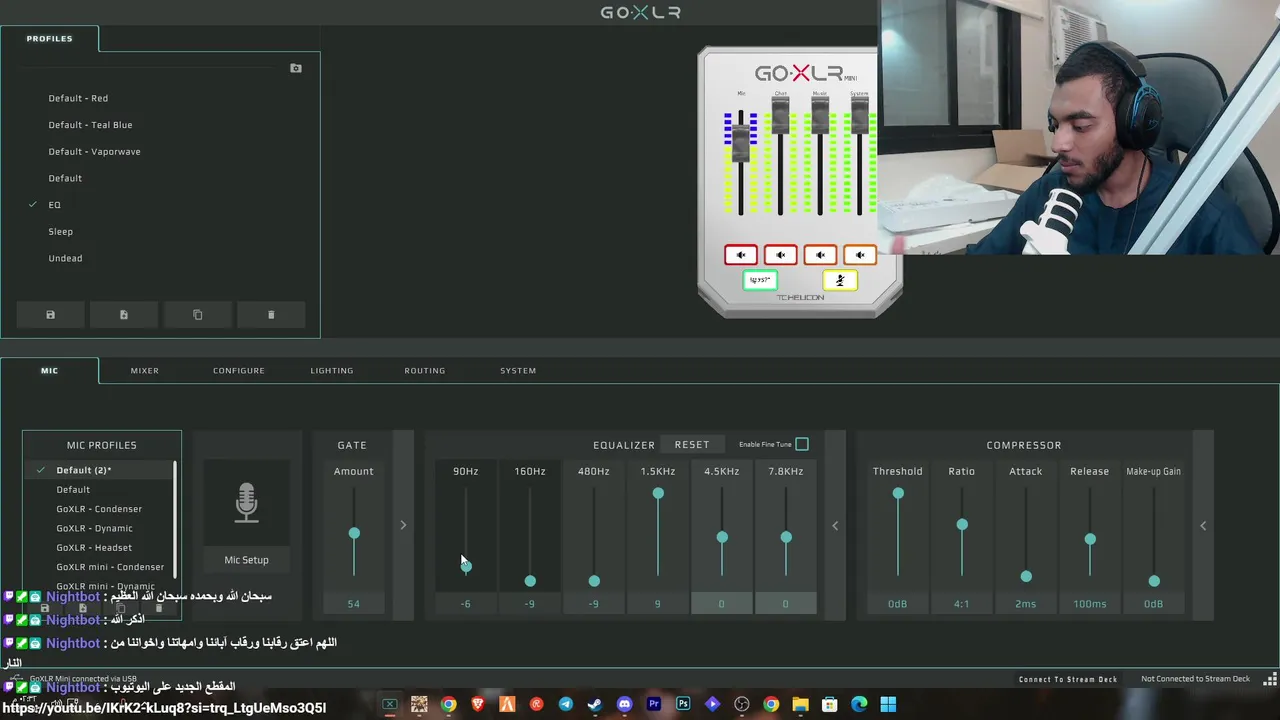Open Microsoft Store from the taskbar
This screenshot has height=720, width=1280.
pyautogui.click(x=830, y=704)
